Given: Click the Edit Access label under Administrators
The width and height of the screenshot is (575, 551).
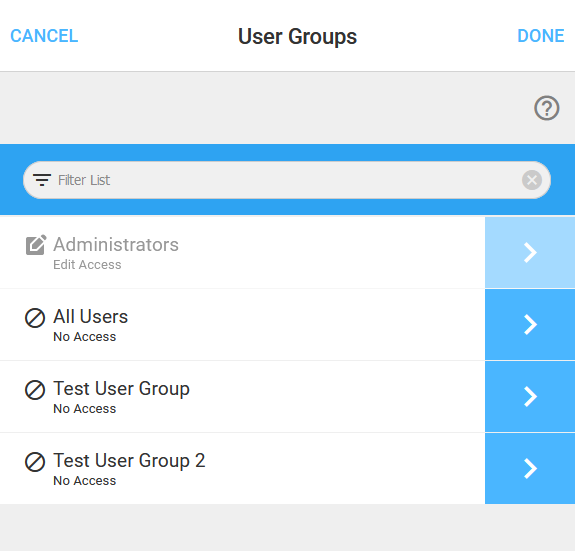Looking at the screenshot, I should pyautogui.click(x=87, y=265).
